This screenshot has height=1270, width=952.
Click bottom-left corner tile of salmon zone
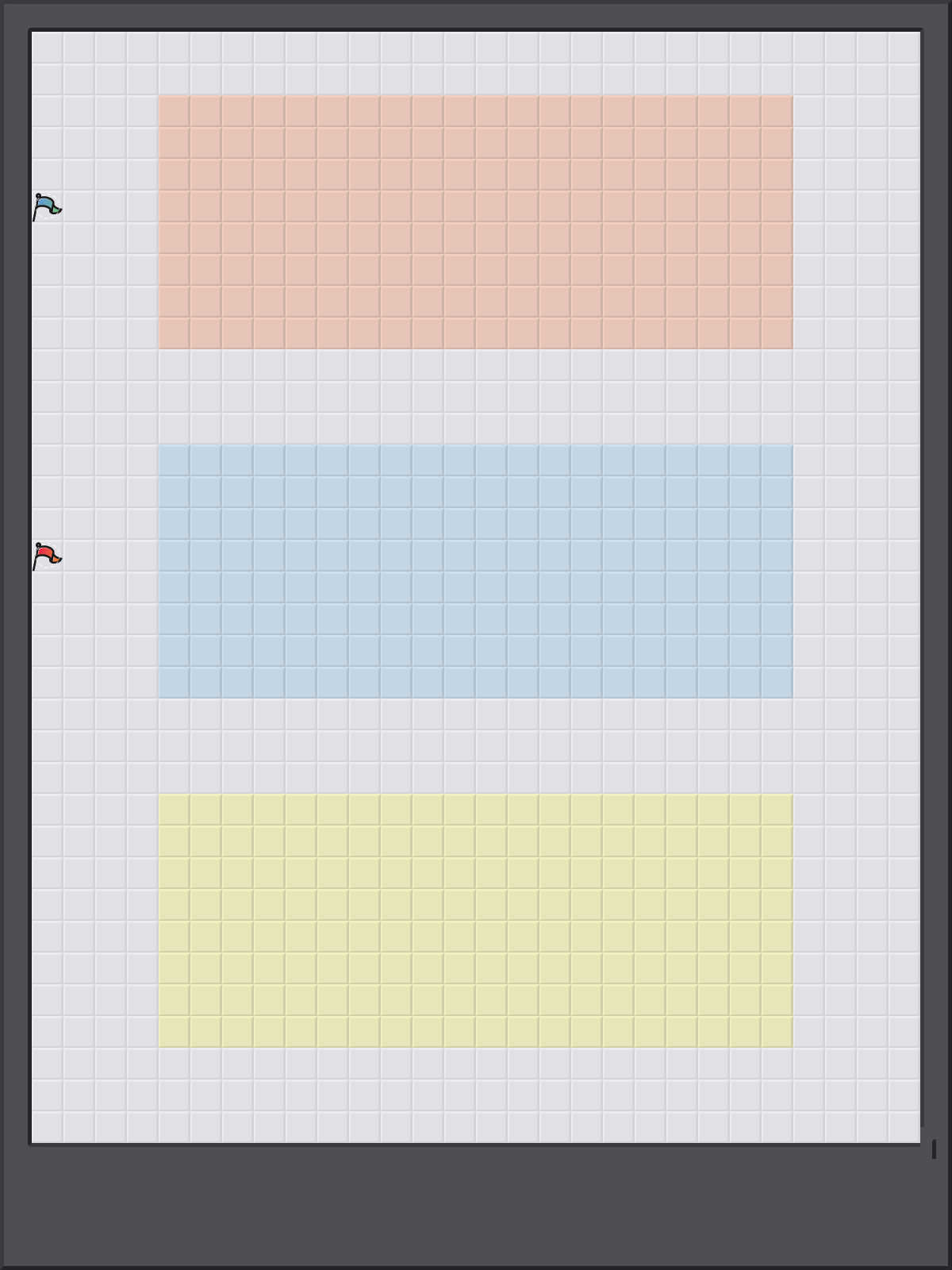(x=175, y=333)
